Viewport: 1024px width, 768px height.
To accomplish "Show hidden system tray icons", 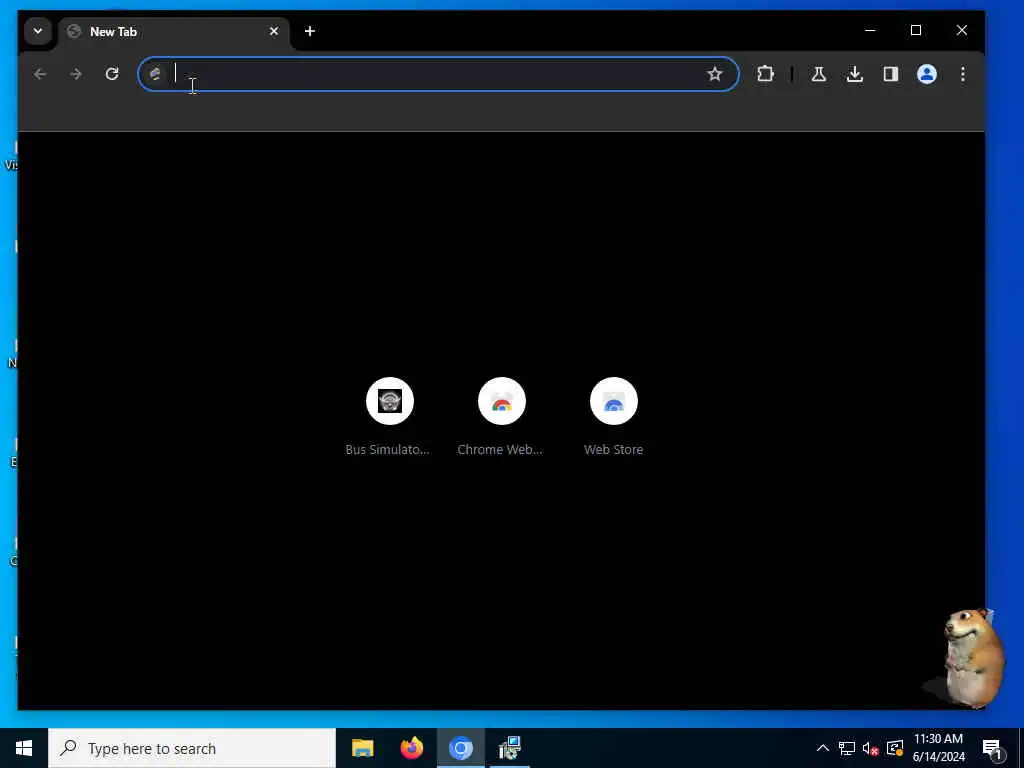I will click(823, 748).
